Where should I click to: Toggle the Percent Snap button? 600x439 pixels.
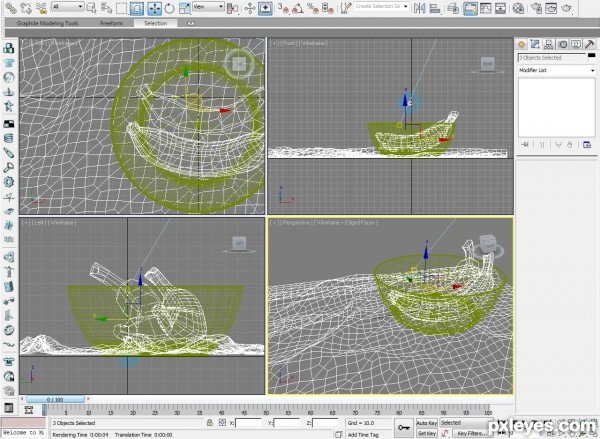(313, 8)
